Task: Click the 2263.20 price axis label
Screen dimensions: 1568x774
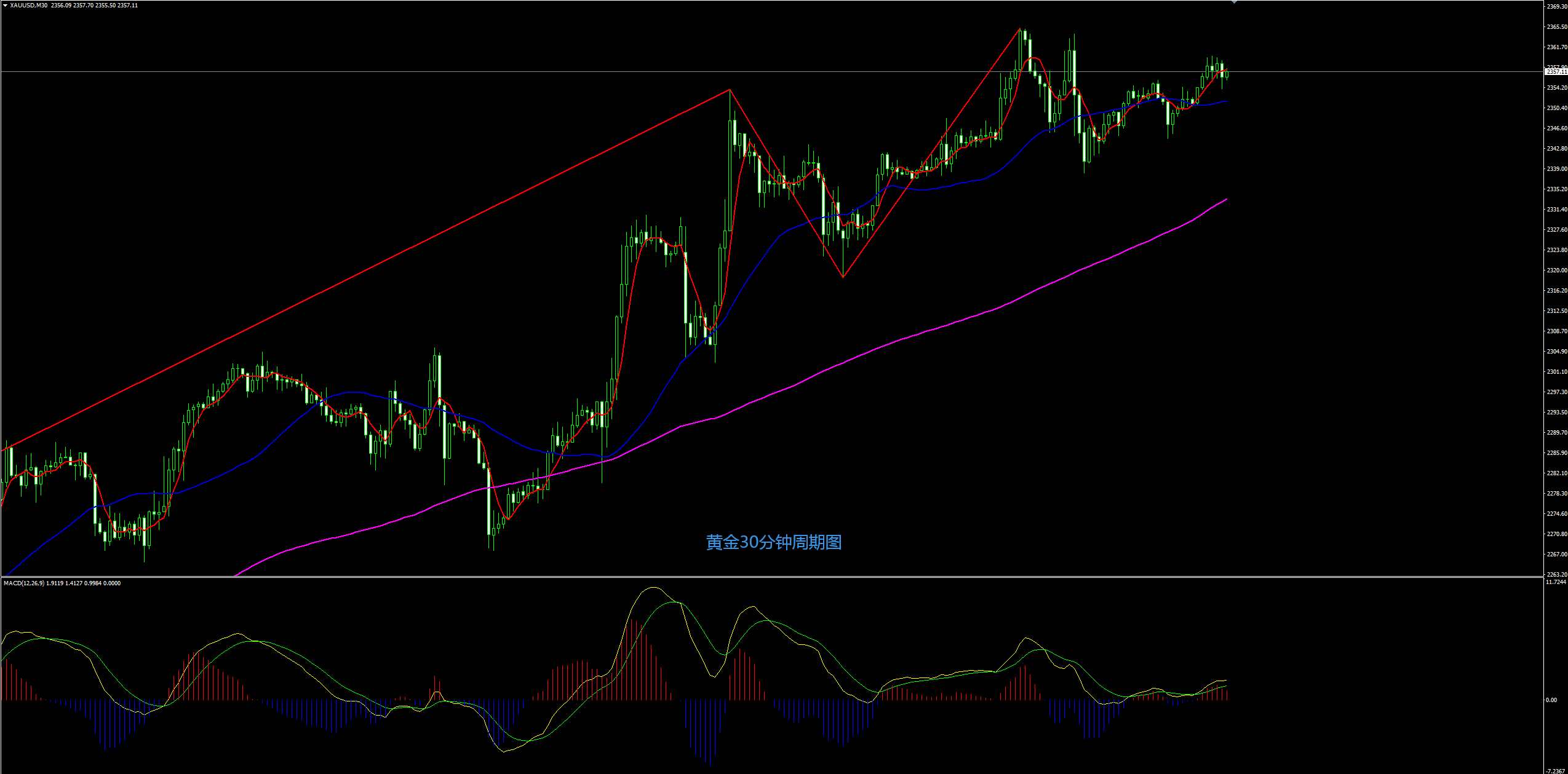Action: click(1556, 574)
